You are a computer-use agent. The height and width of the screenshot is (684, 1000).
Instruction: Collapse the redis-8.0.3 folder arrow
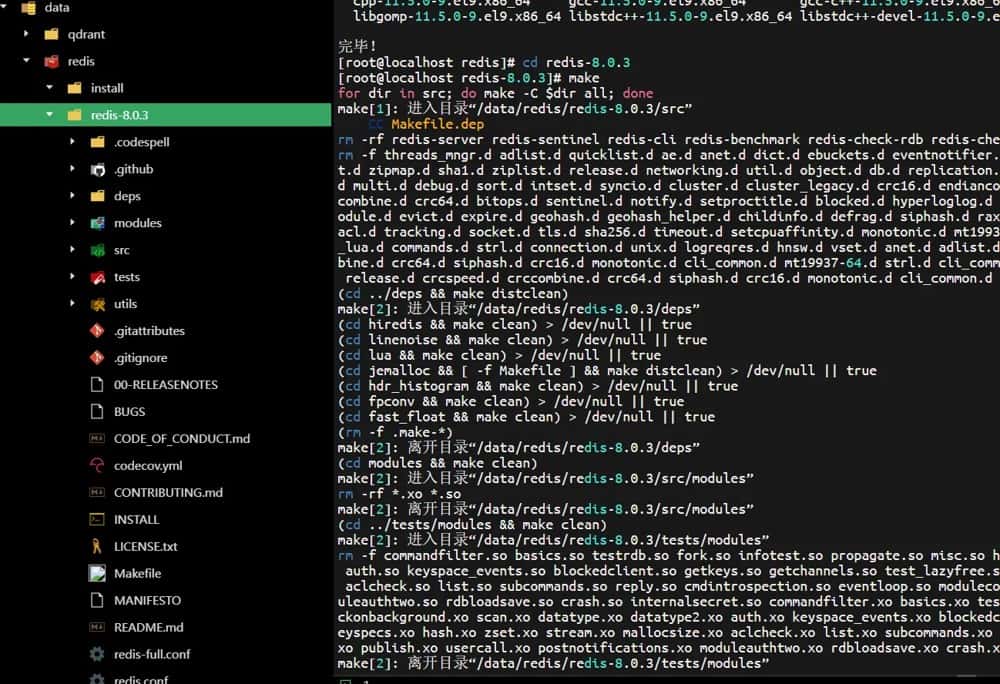tap(49, 115)
